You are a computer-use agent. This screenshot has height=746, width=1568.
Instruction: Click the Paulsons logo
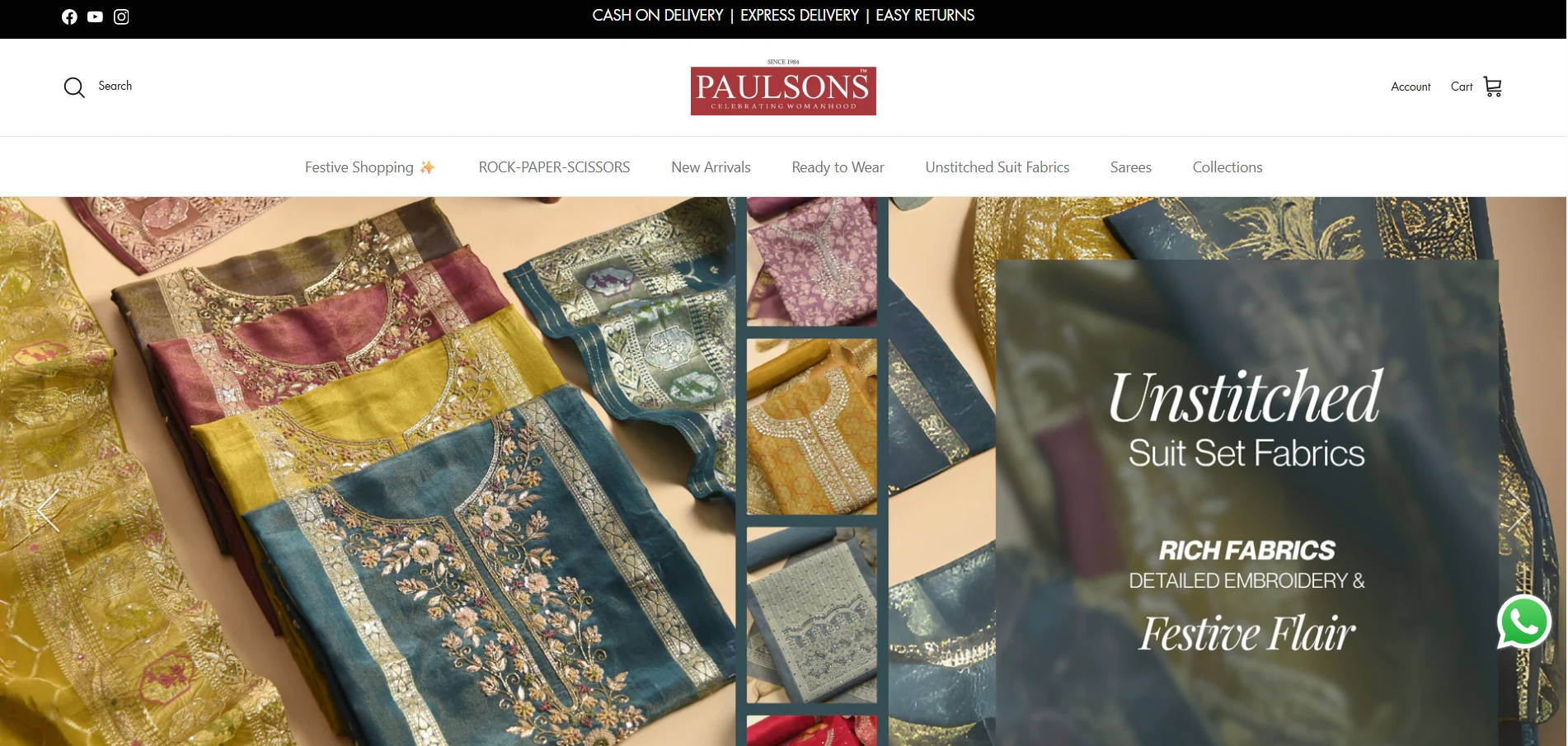783,87
